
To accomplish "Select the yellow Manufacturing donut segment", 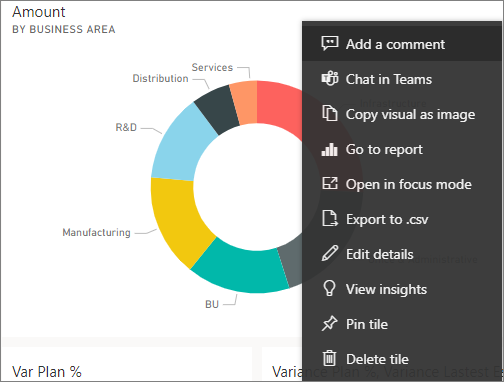I will pyautogui.click(x=178, y=220).
